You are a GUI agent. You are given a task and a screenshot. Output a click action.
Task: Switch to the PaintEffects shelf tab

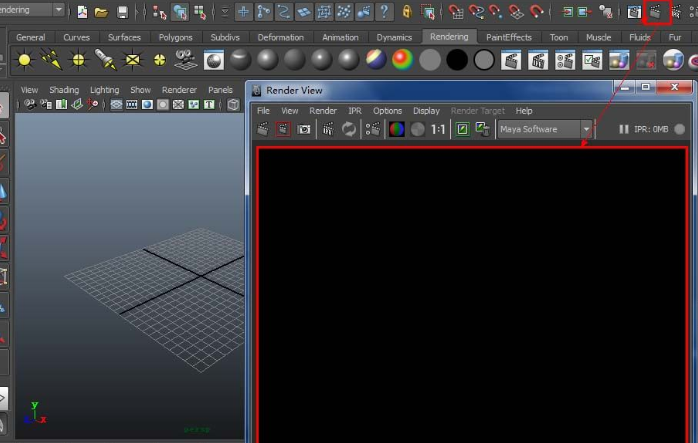tap(509, 37)
